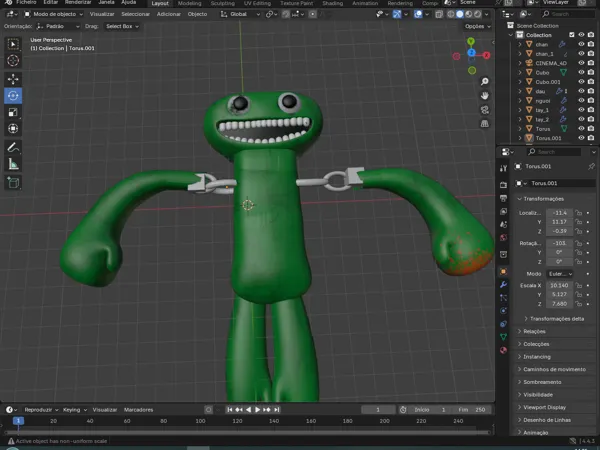Click the Fim 250 end frame field
Viewport: 600px width, 450px height.
tap(471, 410)
